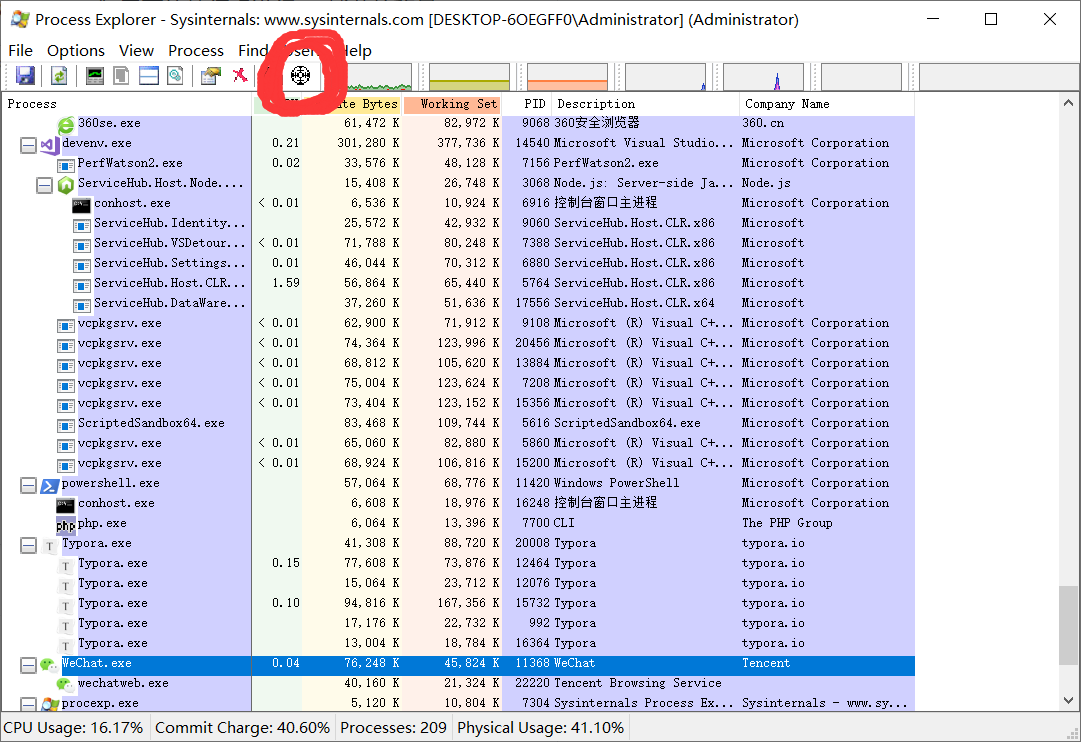
Task: Open the File menu
Action: [x=20, y=50]
